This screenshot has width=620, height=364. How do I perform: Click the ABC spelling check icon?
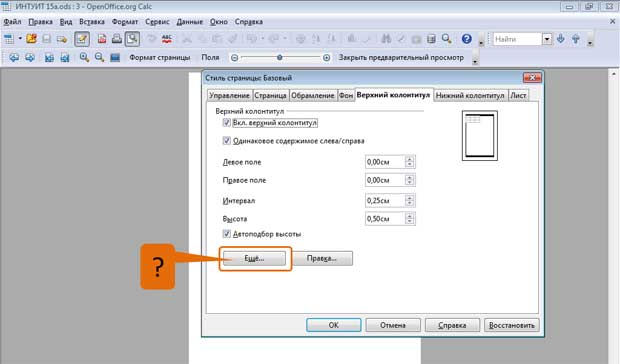tap(167, 39)
